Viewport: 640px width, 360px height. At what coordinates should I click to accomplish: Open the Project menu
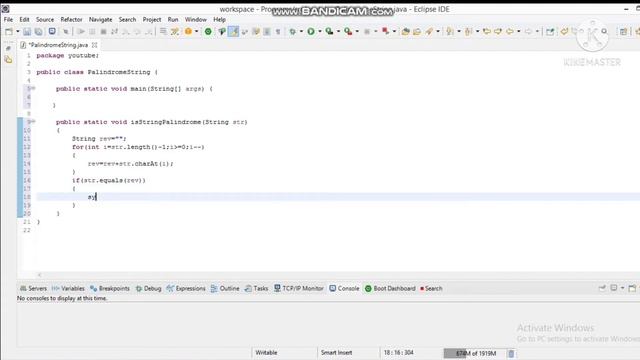pos(152,20)
